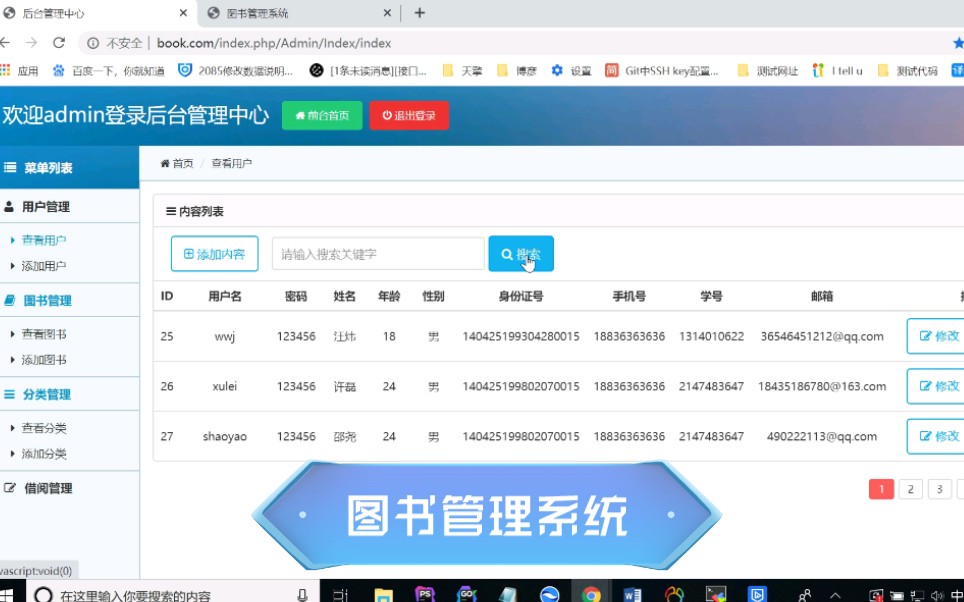Image resolution: width=964 pixels, height=602 pixels.
Task: Expand the 分类管理 sidebar section
Action: pos(45,394)
